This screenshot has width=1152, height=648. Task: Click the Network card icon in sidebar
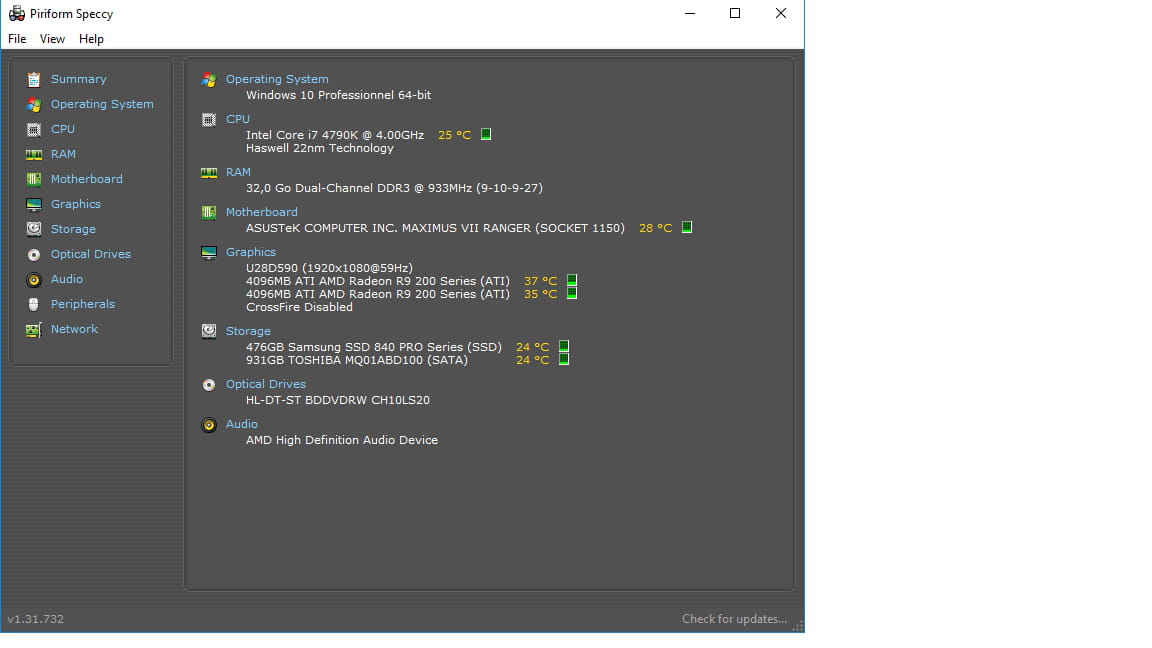pyautogui.click(x=34, y=329)
